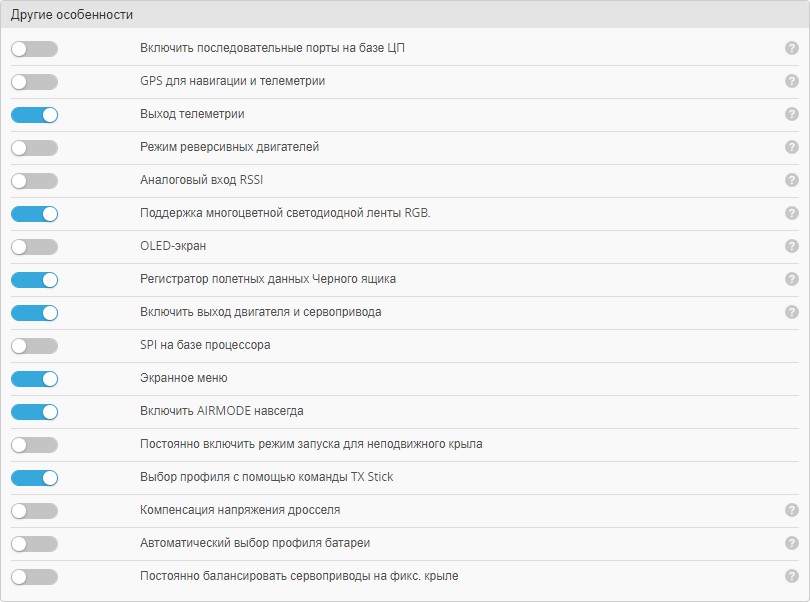Open help for Аналоговый вход RSSI
The width and height of the screenshot is (810, 602).
click(791, 180)
